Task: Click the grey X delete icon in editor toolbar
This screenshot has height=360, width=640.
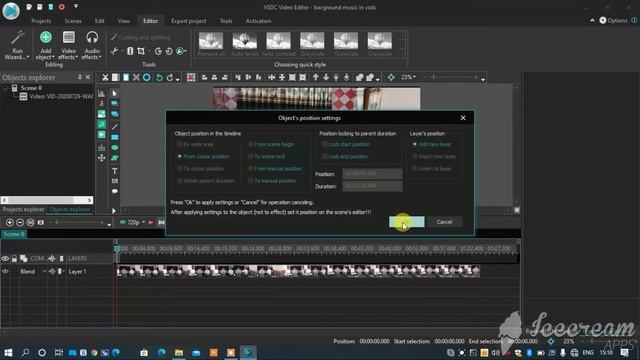Action: click(136, 78)
